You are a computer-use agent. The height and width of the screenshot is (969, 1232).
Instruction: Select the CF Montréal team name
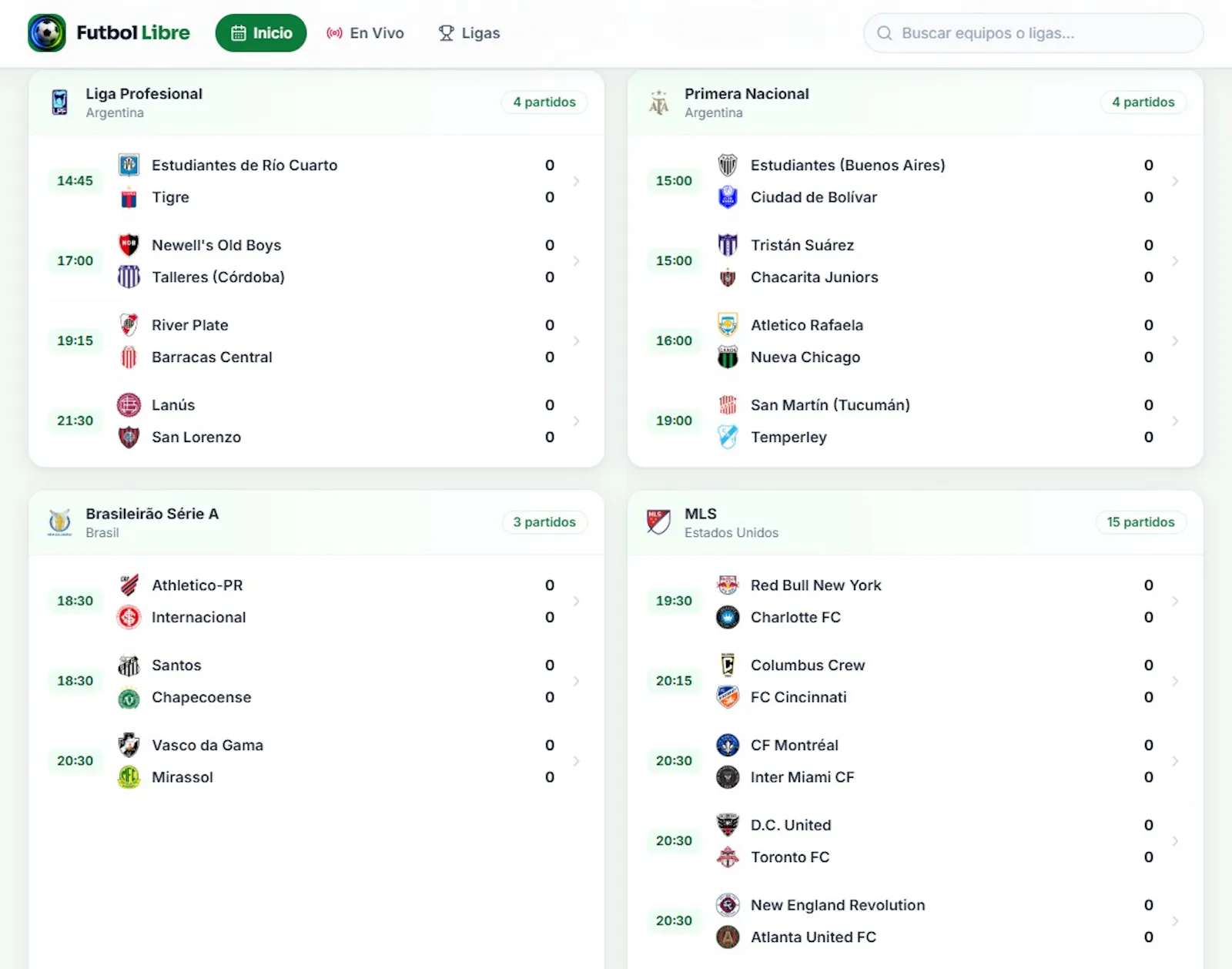coord(795,746)
